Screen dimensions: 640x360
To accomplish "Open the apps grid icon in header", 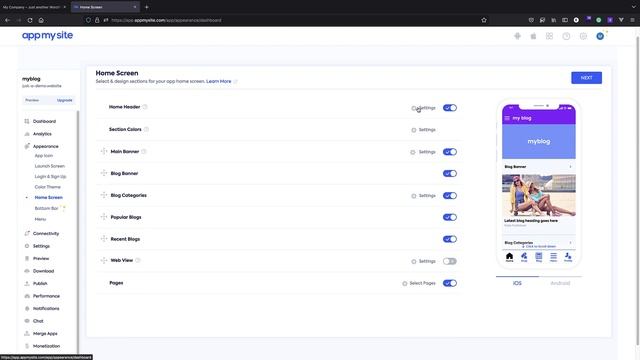I will (549, 36).
